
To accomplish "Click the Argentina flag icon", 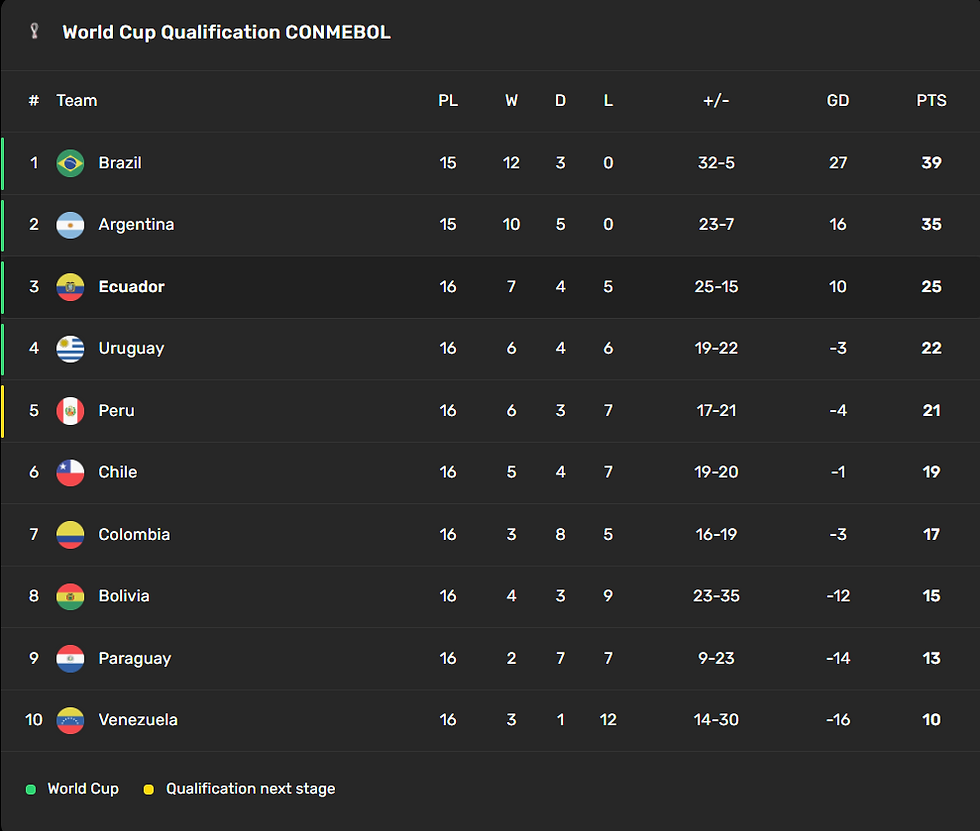I will point(70,225).
